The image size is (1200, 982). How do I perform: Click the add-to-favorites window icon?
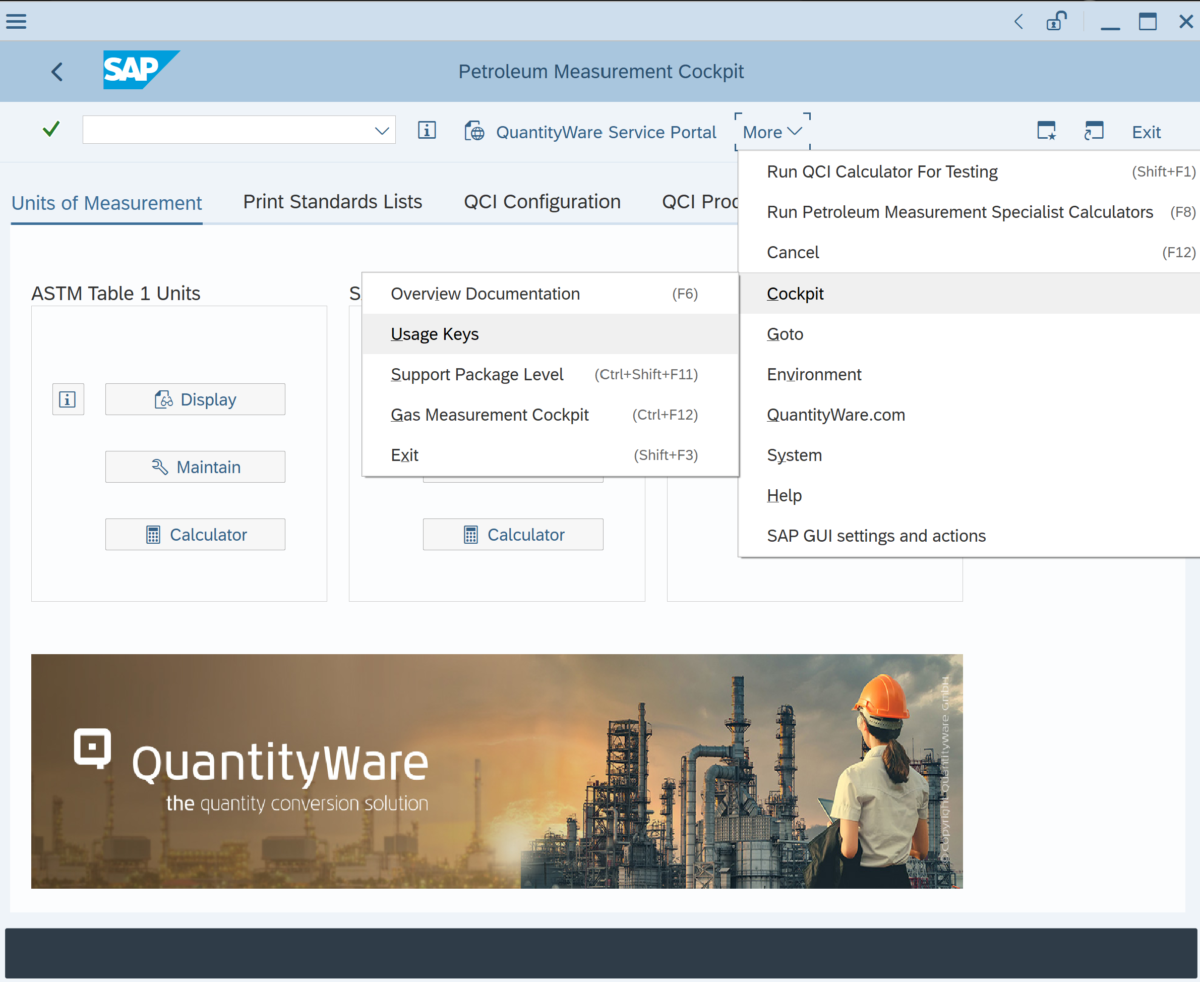[x=1046, y=130]
